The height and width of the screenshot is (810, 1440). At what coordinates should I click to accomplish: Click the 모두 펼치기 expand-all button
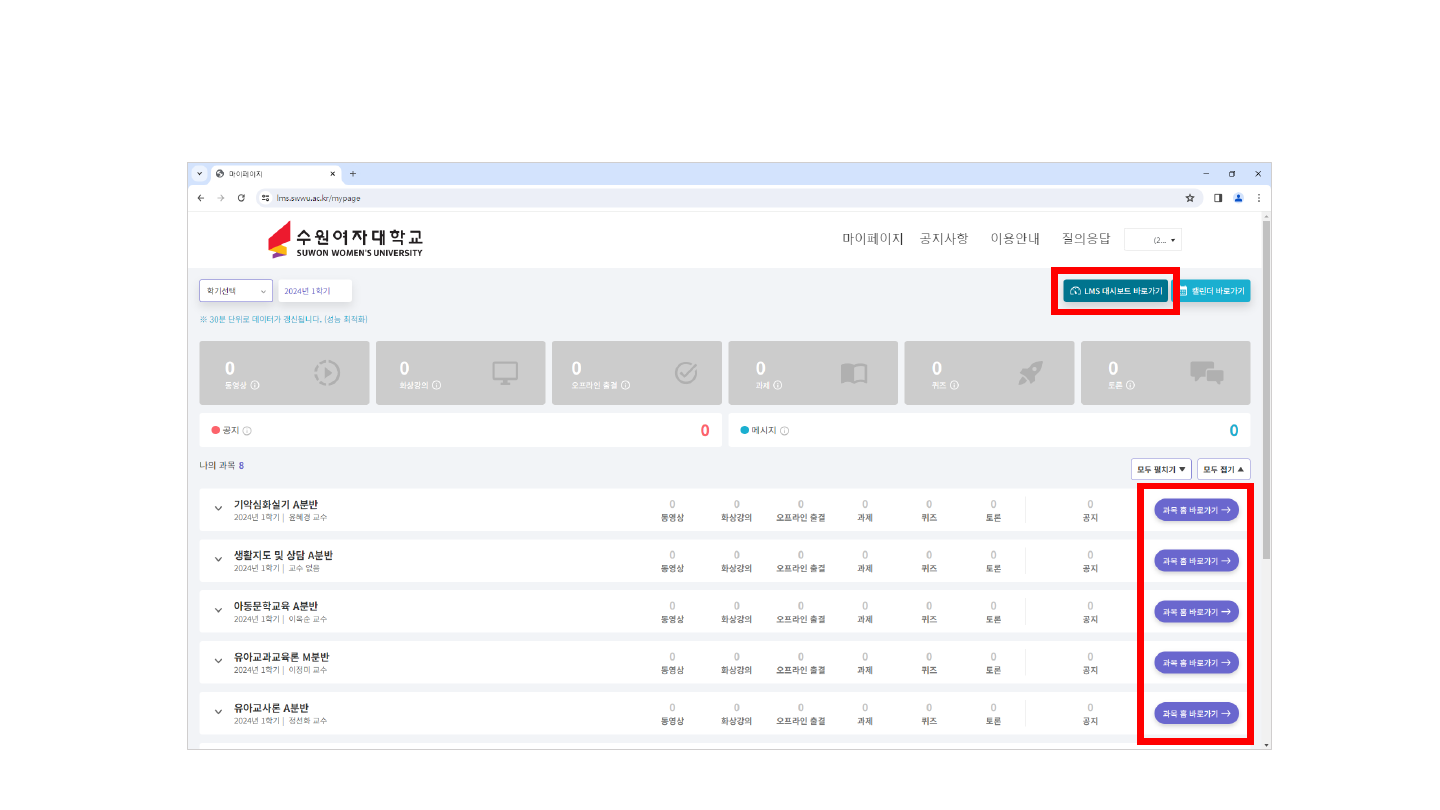click(x=1161, y=469)
